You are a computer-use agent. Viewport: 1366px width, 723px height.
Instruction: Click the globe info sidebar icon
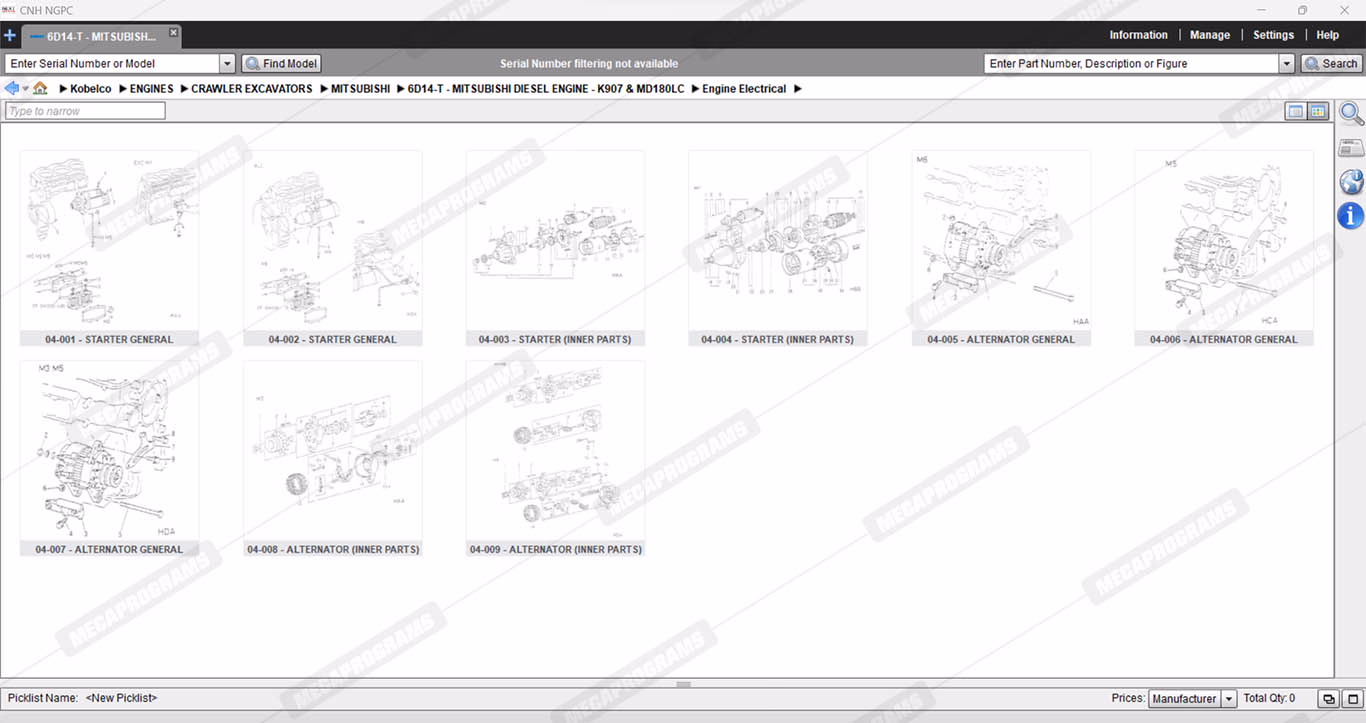pyautogui.click(x=1351, y=182)
